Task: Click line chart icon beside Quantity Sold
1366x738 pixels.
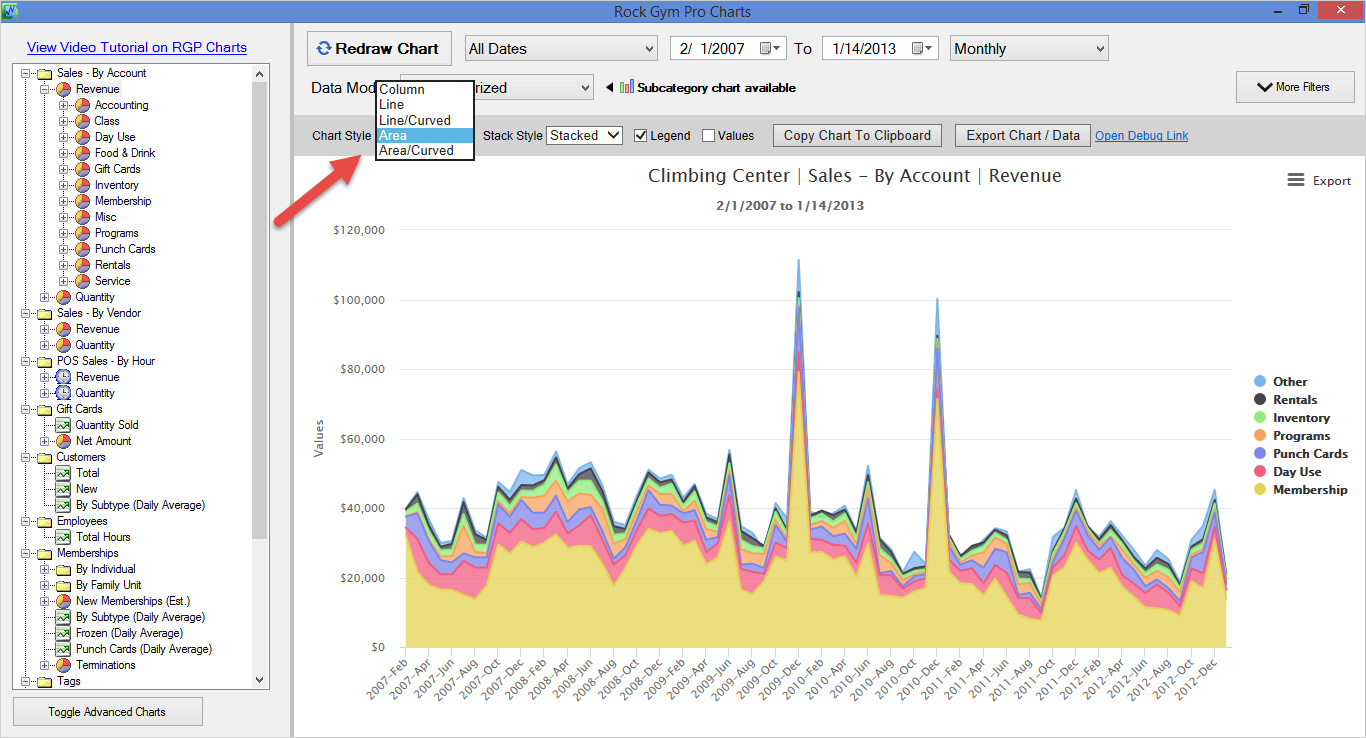Action: [x=63, y=425]
